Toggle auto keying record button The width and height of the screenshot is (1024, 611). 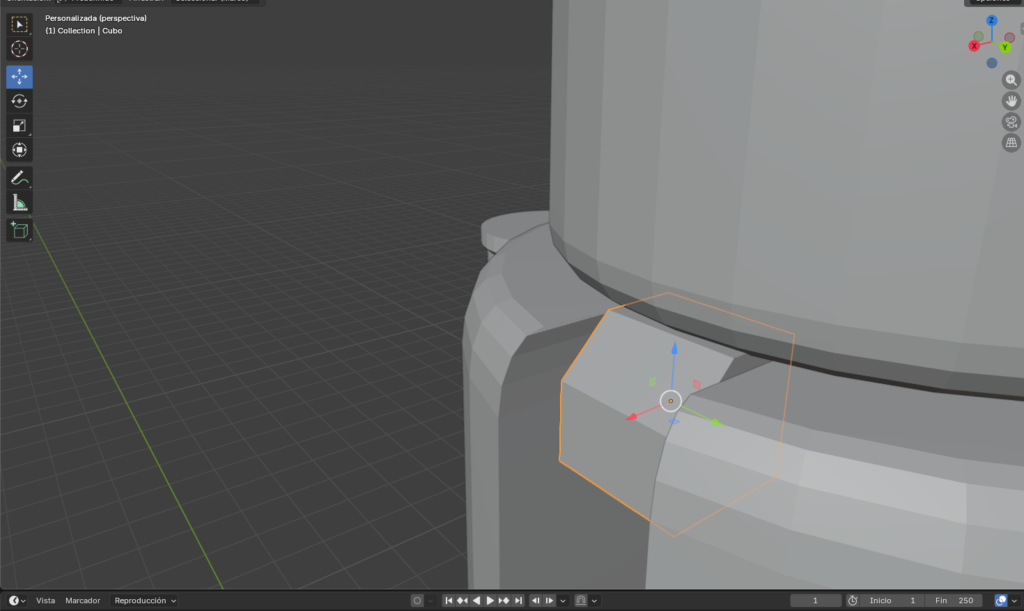(417, 601)
